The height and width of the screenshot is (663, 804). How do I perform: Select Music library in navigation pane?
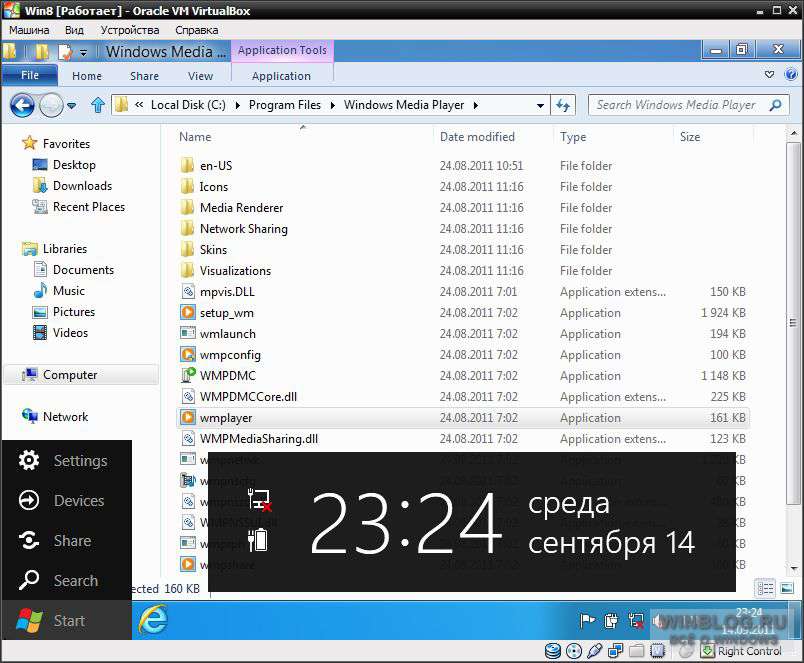(69, 291)
